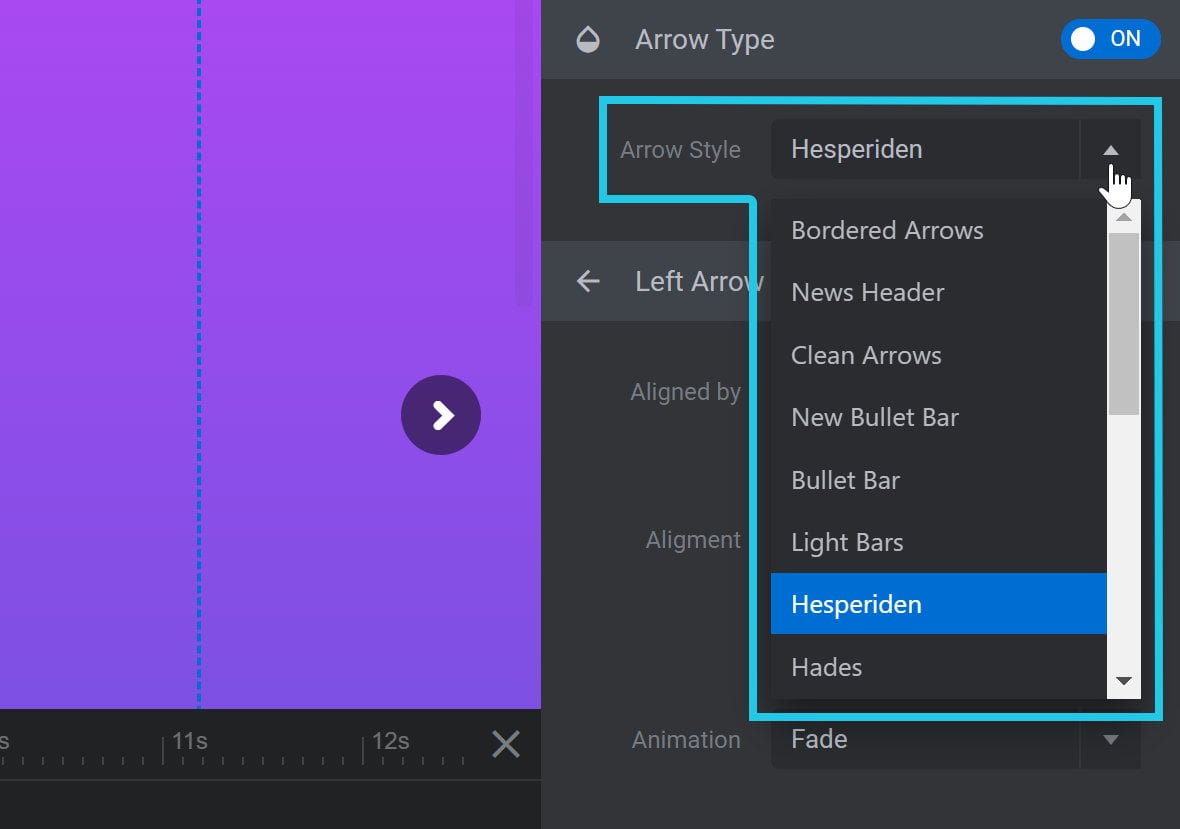The image size is (1180, 829).
Task: Toggle the Arrow Type ON switch
Action: tap(1110, 39)
